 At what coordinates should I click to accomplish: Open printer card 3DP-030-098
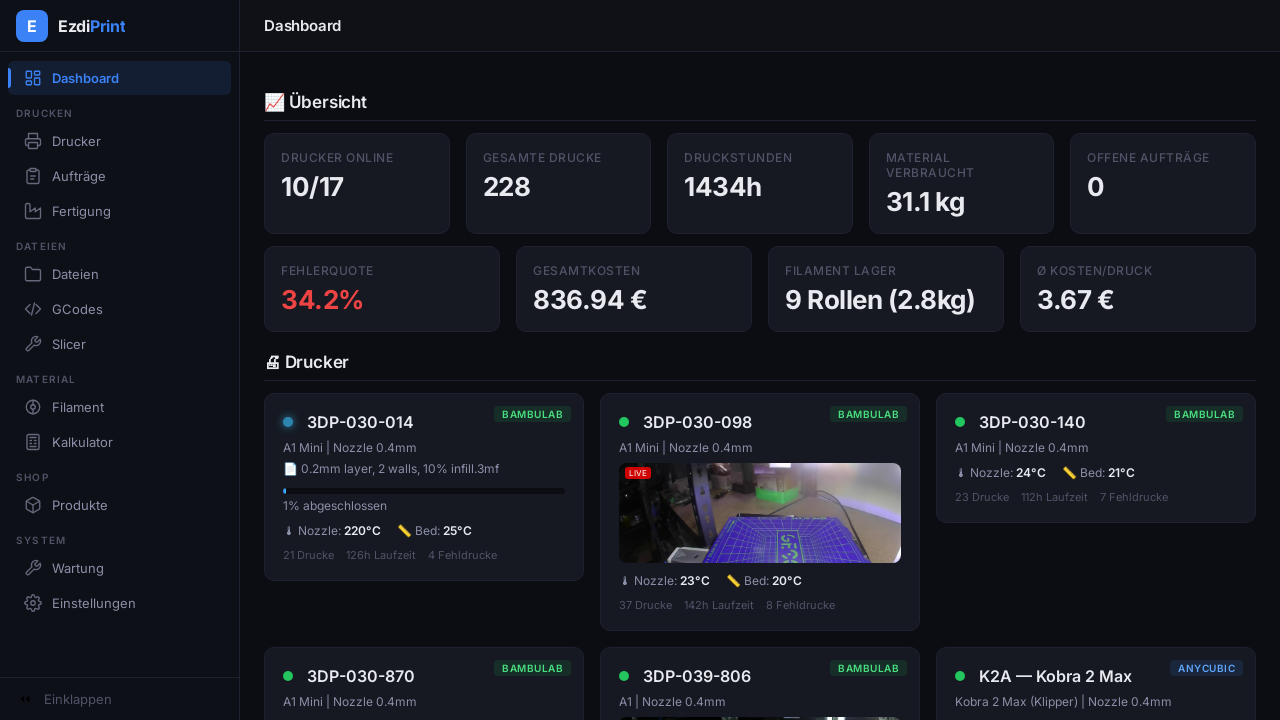760,512
